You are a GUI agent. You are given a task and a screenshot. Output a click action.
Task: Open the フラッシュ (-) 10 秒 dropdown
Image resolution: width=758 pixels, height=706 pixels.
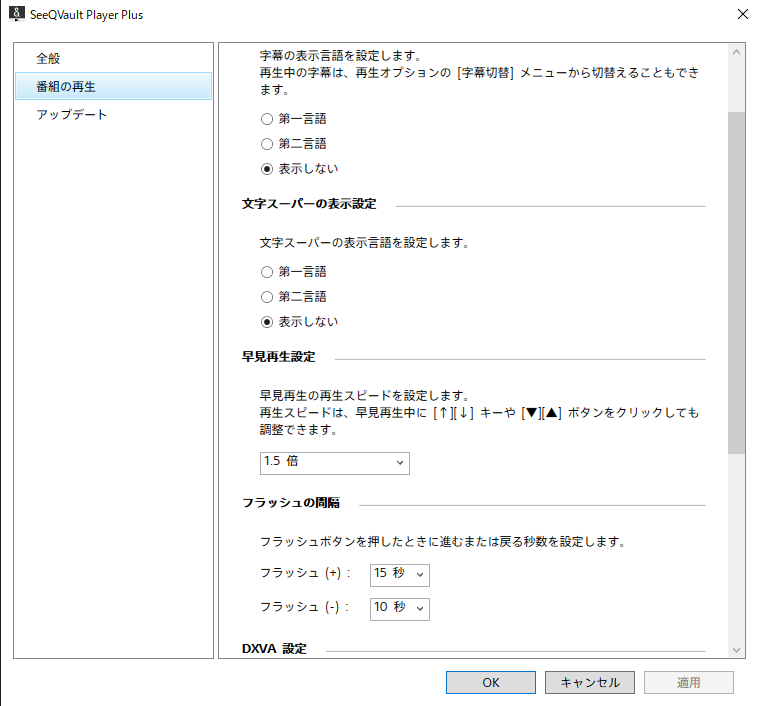tap(399, 608)
